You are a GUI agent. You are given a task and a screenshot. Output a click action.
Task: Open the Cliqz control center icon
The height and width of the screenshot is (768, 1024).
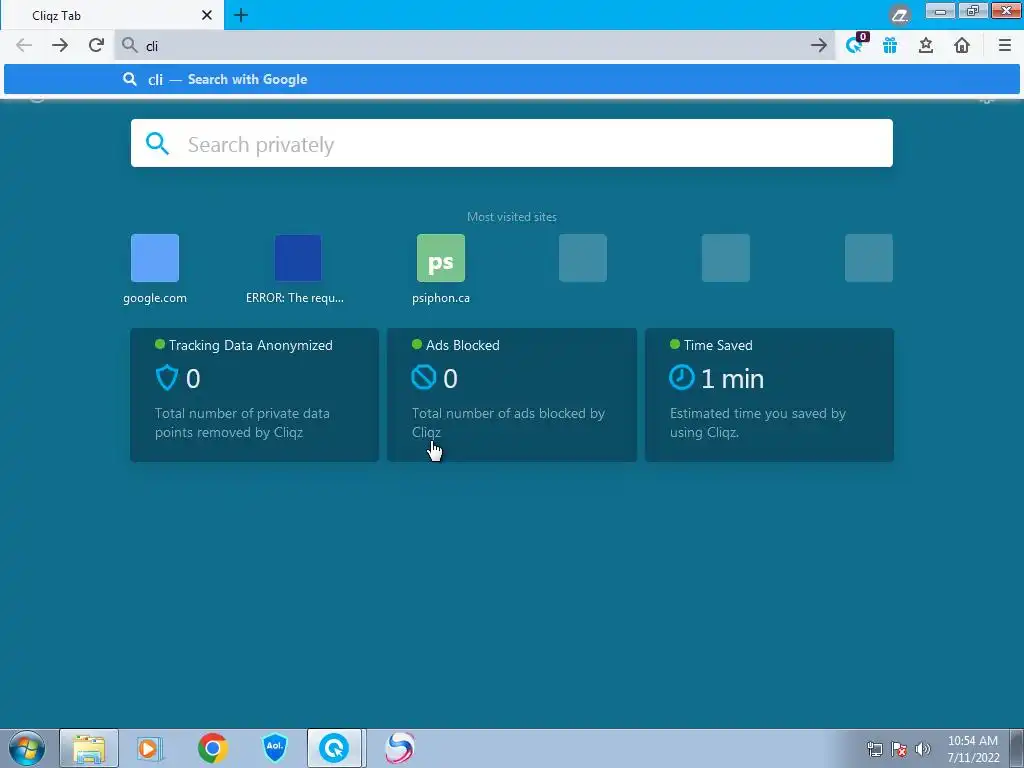855,44
